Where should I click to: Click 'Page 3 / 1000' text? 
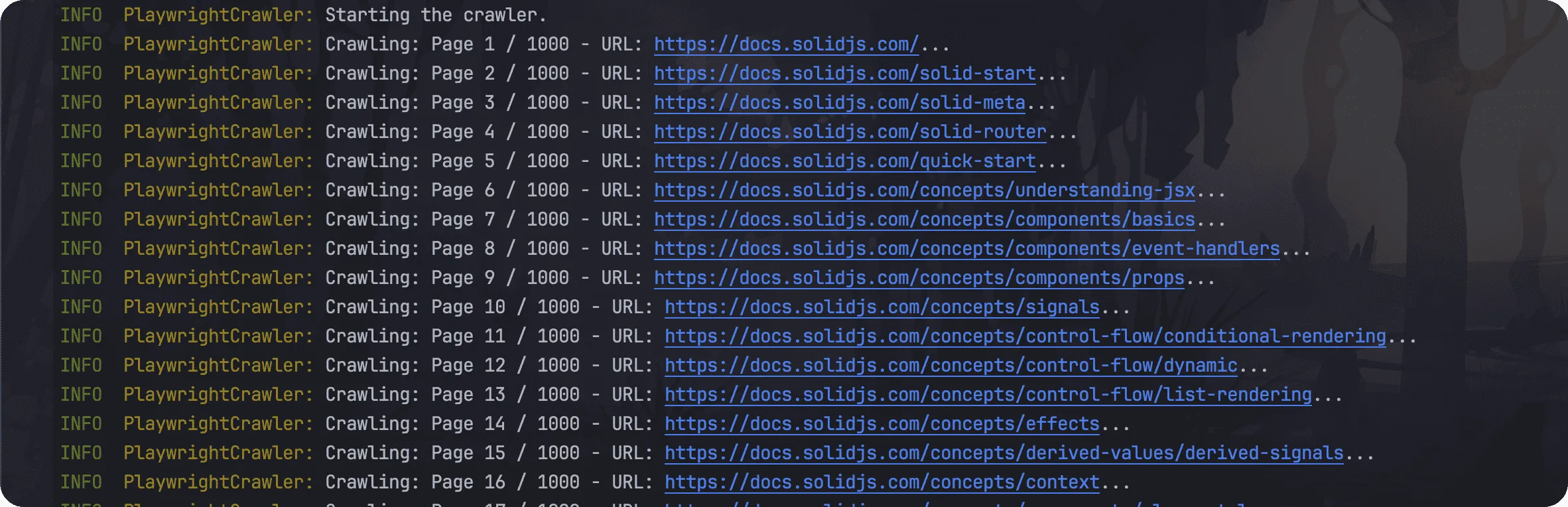pyautogui.click(x=500, y=103)
